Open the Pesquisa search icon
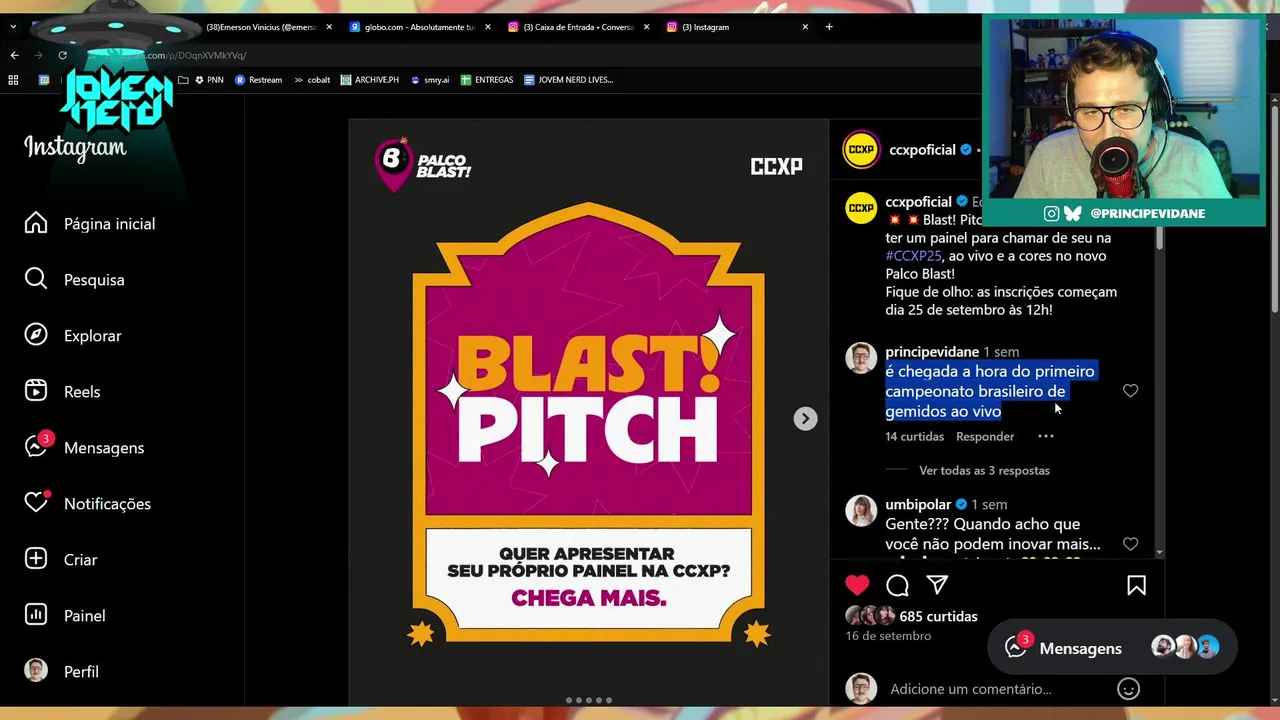The image size is (1280, 720). tap(36, 279)
